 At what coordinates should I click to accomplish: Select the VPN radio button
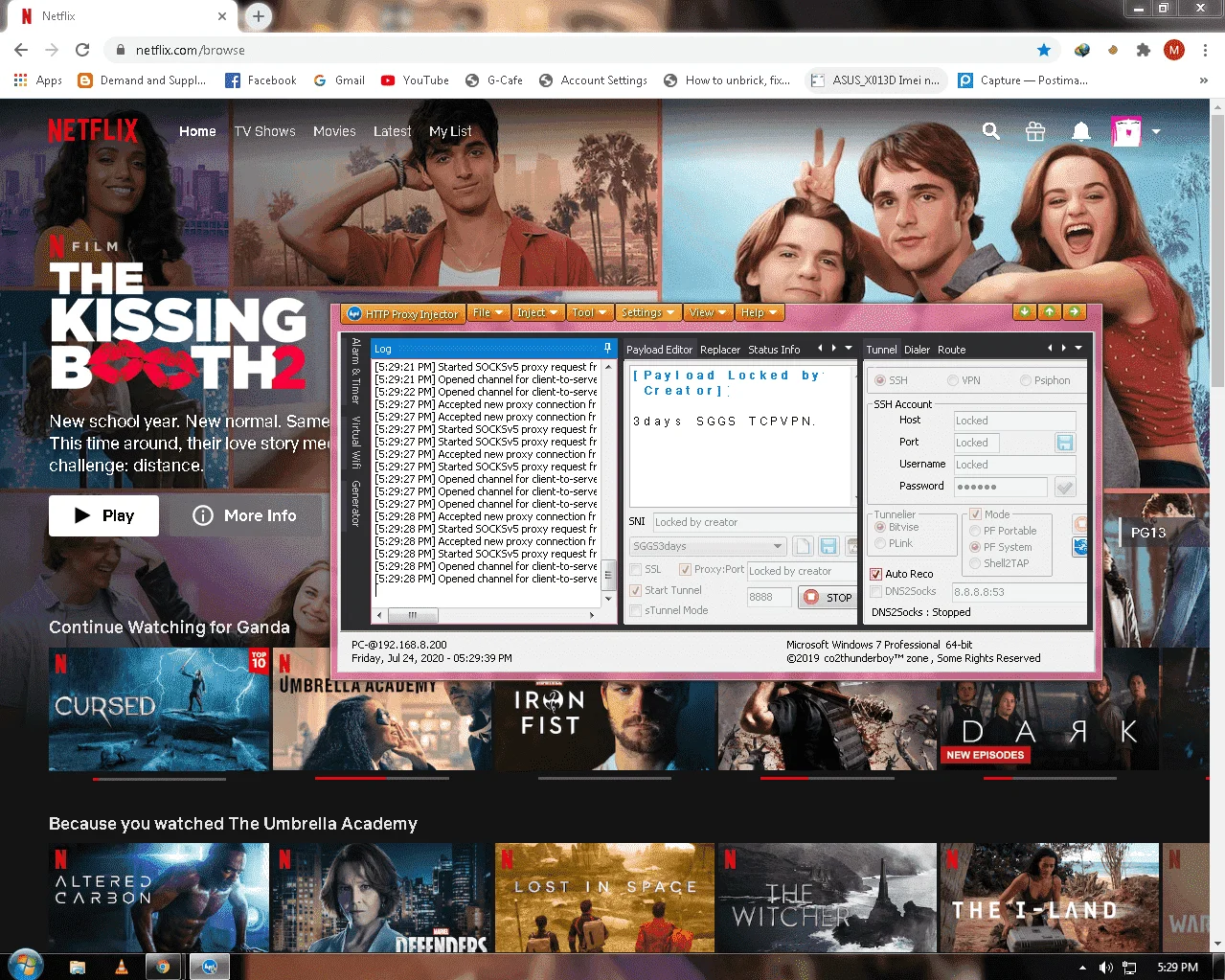[953, 380]
